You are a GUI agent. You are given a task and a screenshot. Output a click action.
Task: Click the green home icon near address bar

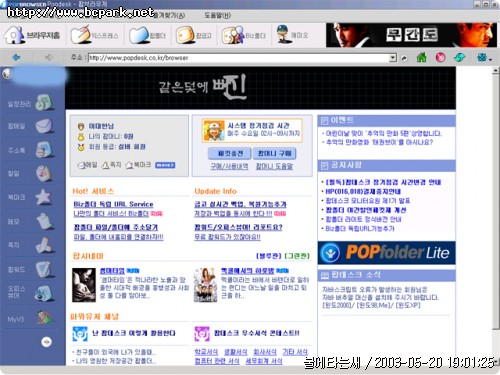421,57
